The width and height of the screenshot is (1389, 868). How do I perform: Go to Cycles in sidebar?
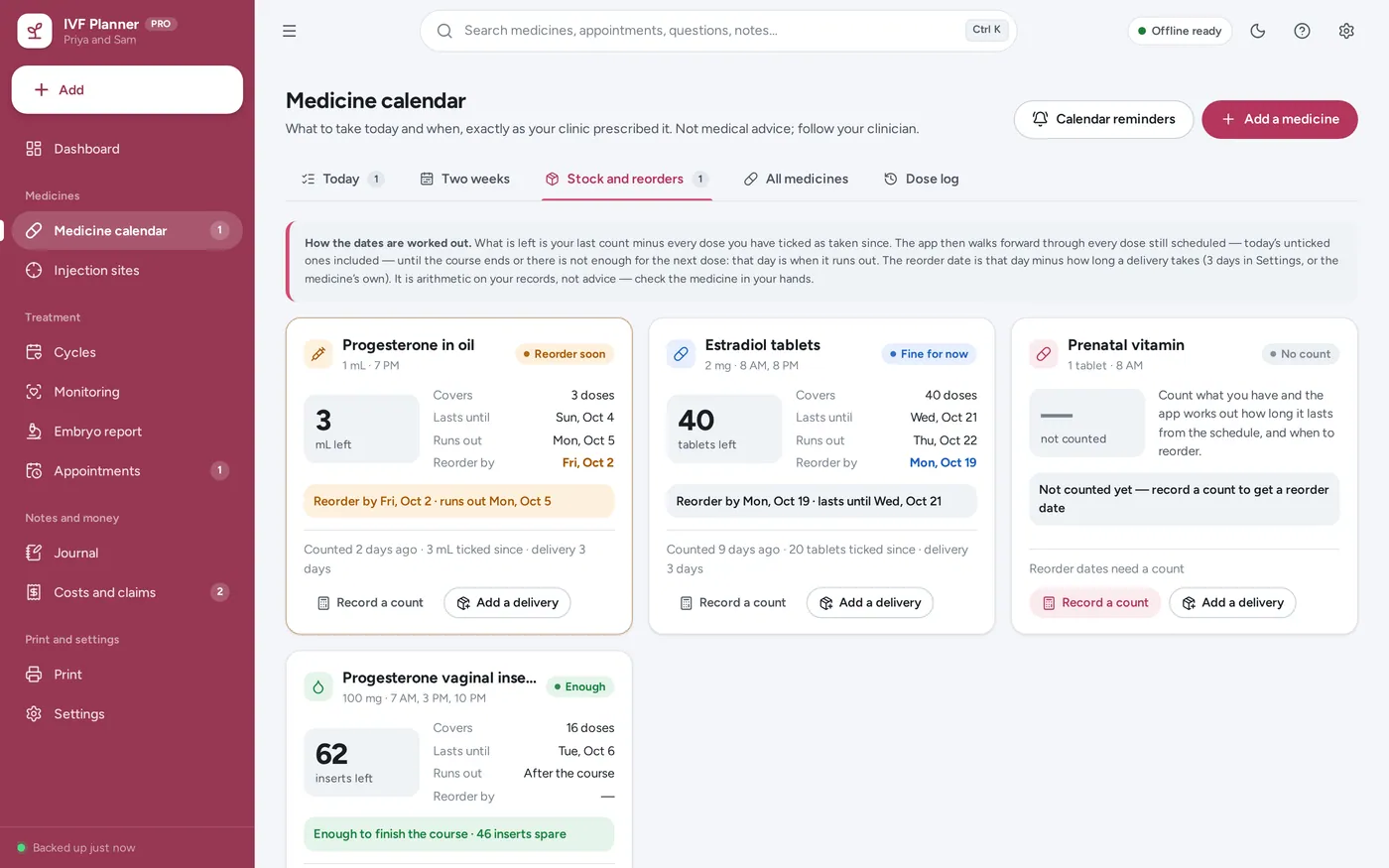[127, 352]
